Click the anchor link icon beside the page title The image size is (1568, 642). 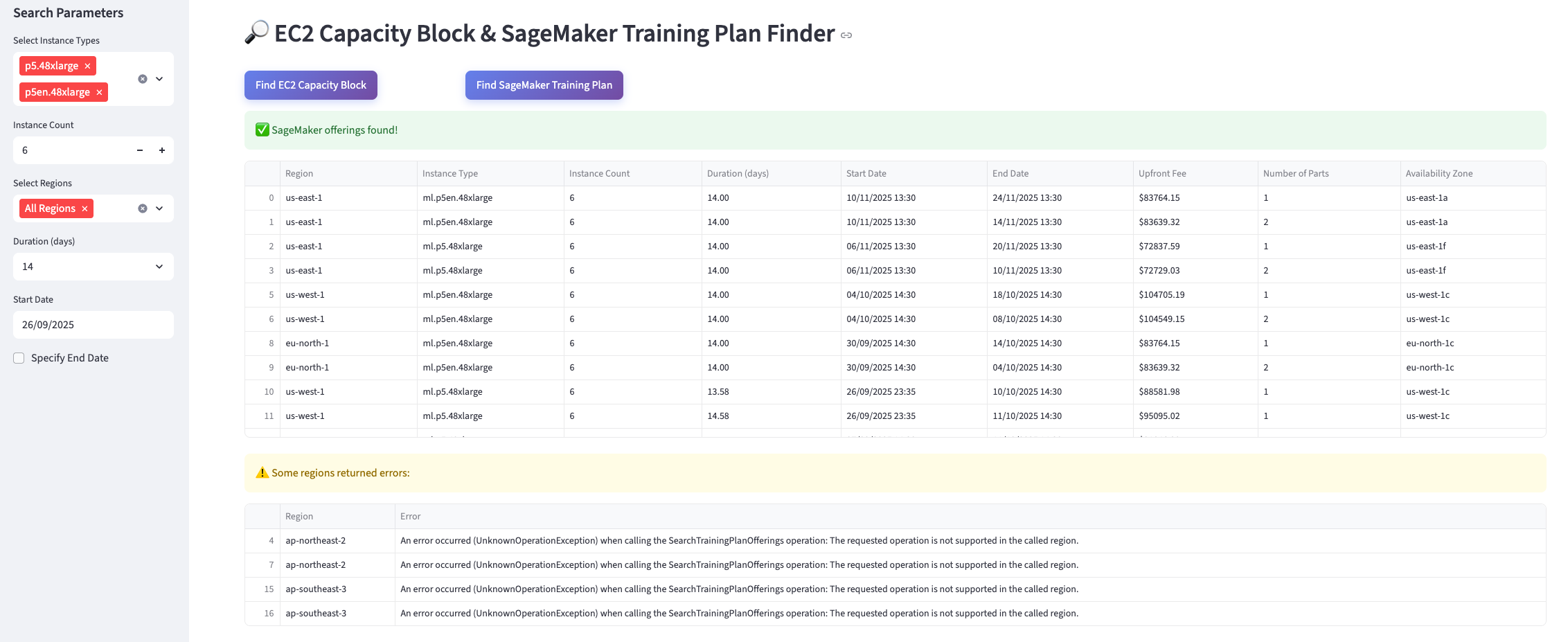tap(846, 35)
